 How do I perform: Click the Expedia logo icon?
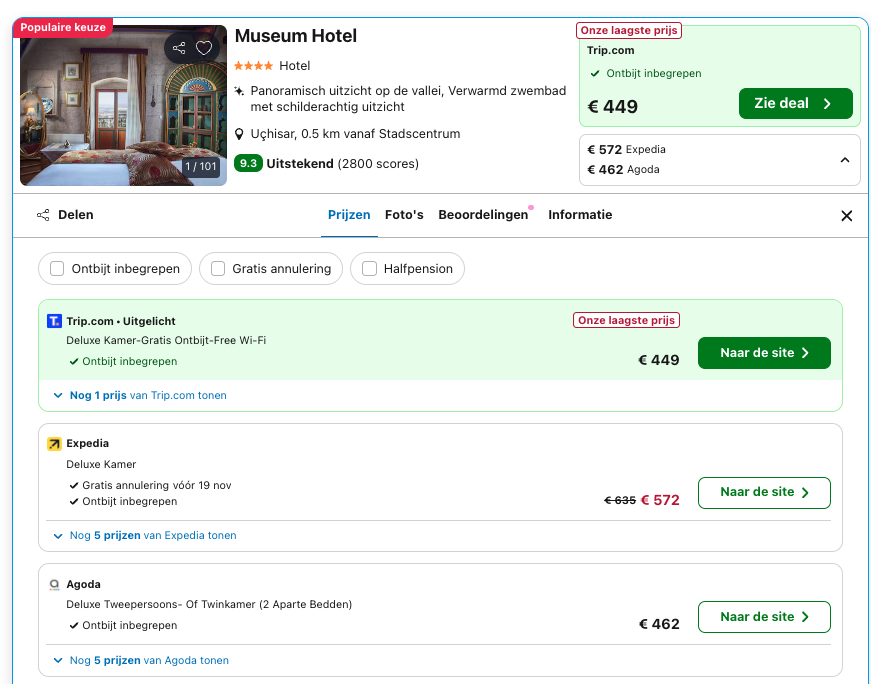[x=54, y=443]
